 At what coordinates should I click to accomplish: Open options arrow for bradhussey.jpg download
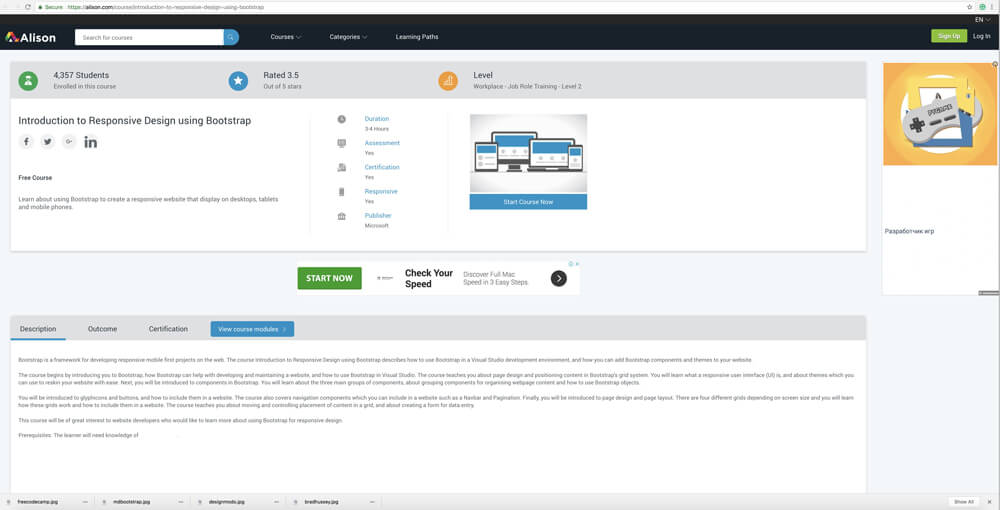coord(372,502)
